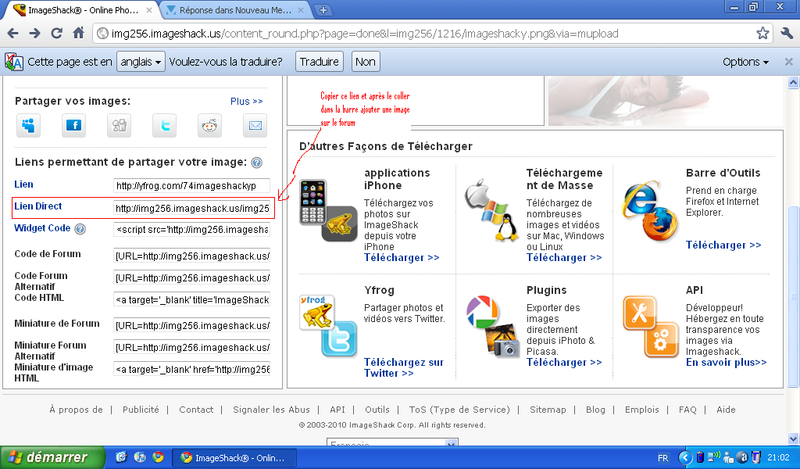Click Télécharger under Barre d'Outils
Image resolution: width=800 pixels, height=469 pixels.
(x=723, y=245)
